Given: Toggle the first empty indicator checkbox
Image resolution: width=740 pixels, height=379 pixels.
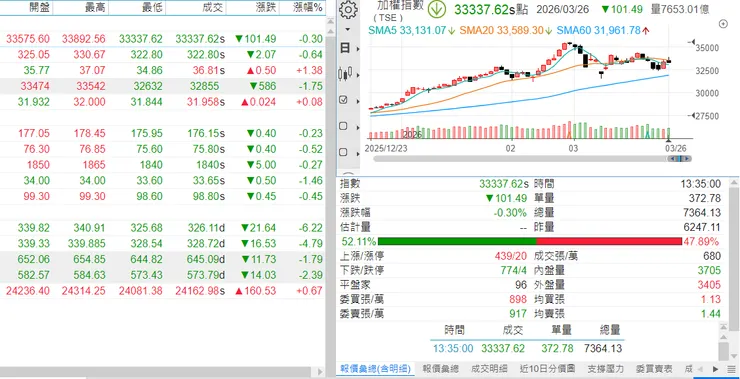Looking at the screenshot, I should pos(344,126).
